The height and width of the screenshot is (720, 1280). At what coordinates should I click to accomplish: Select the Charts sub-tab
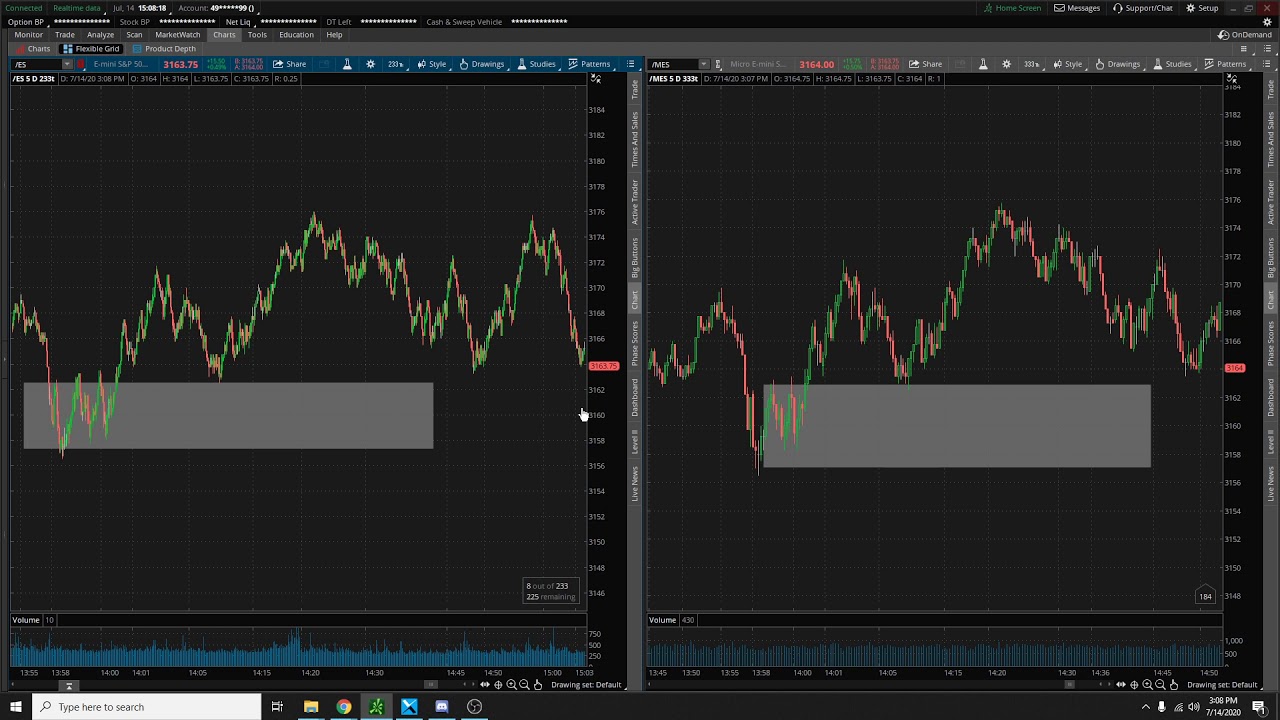point(33,49)
